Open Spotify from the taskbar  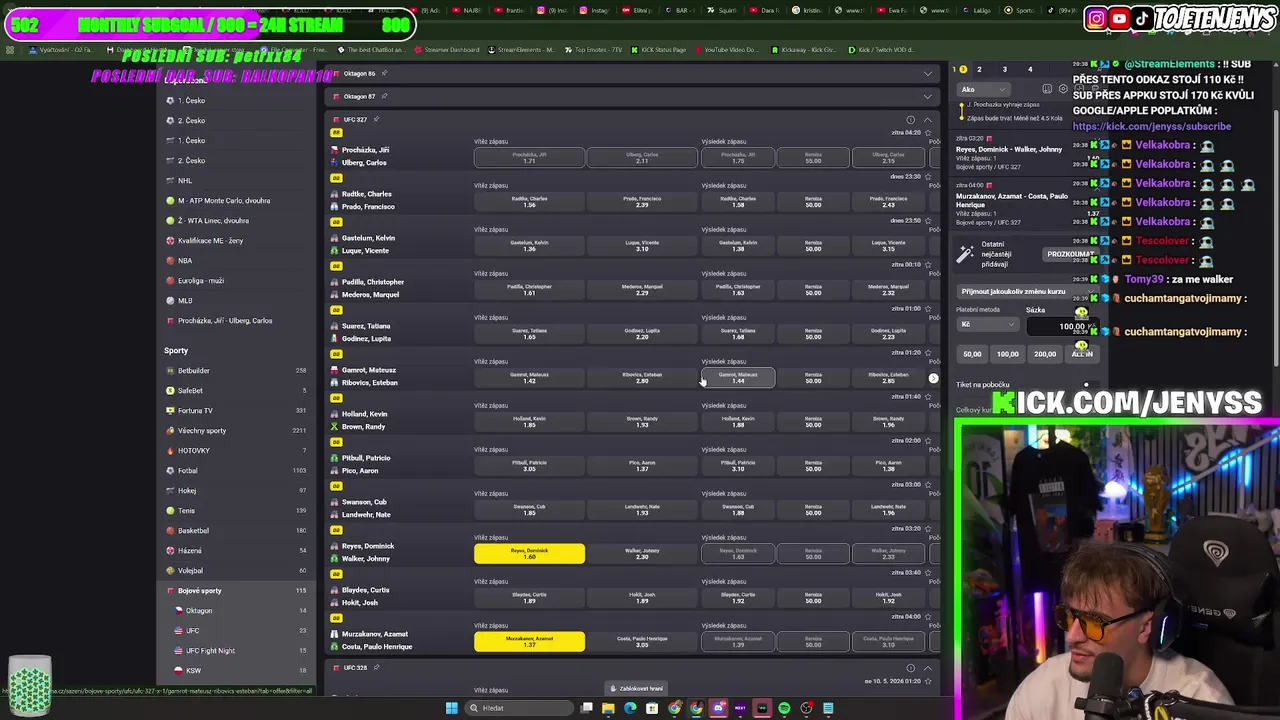tap(784, 708)
